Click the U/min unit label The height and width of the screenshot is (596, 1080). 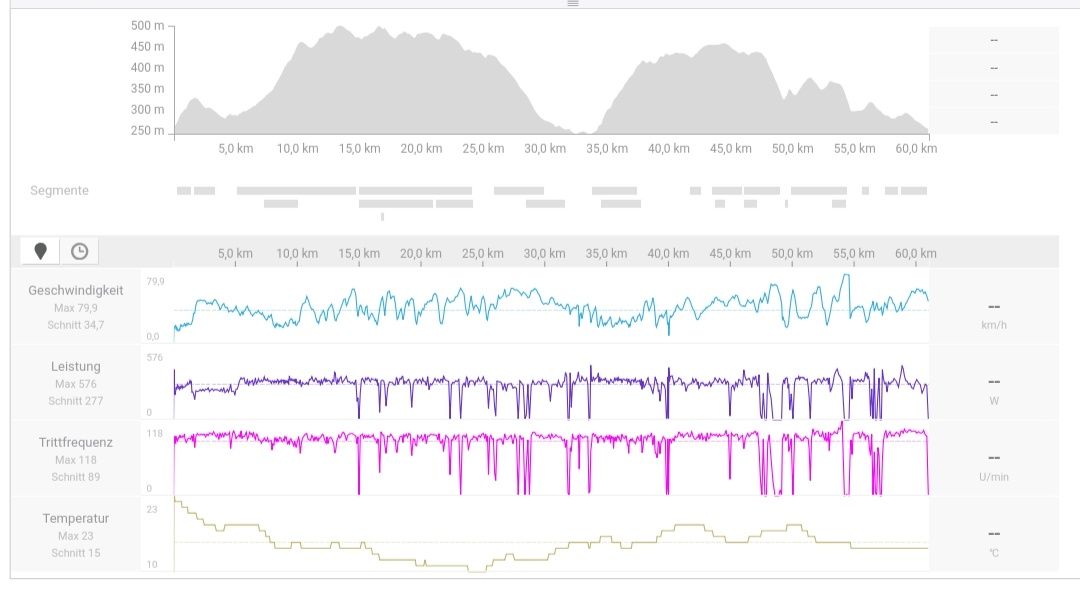click(994, 477)
